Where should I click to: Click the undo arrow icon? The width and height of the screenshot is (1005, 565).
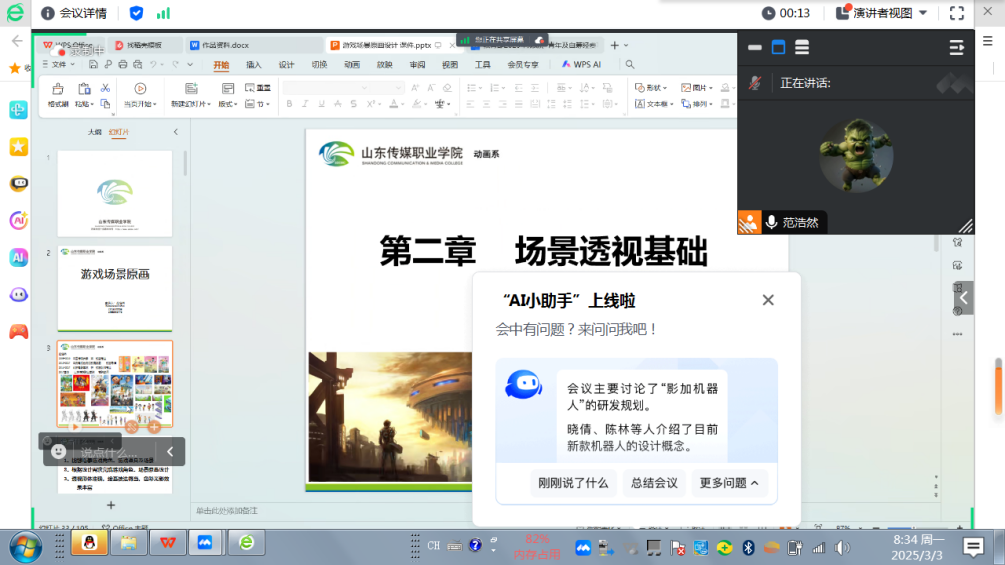pyautogui.click(x=153, y=64)
